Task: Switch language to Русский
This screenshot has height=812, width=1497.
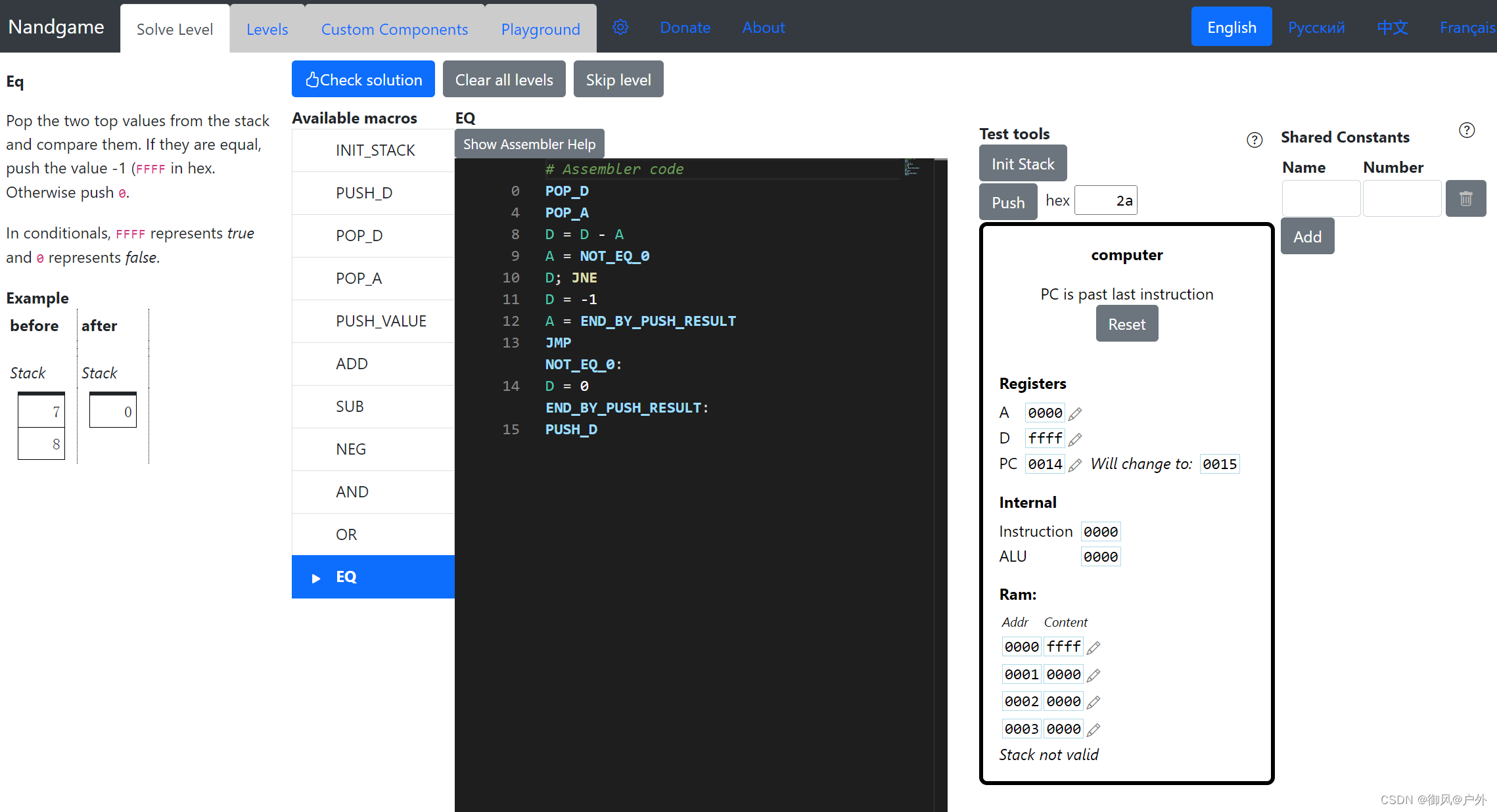Action: [x=1316, y=28]
